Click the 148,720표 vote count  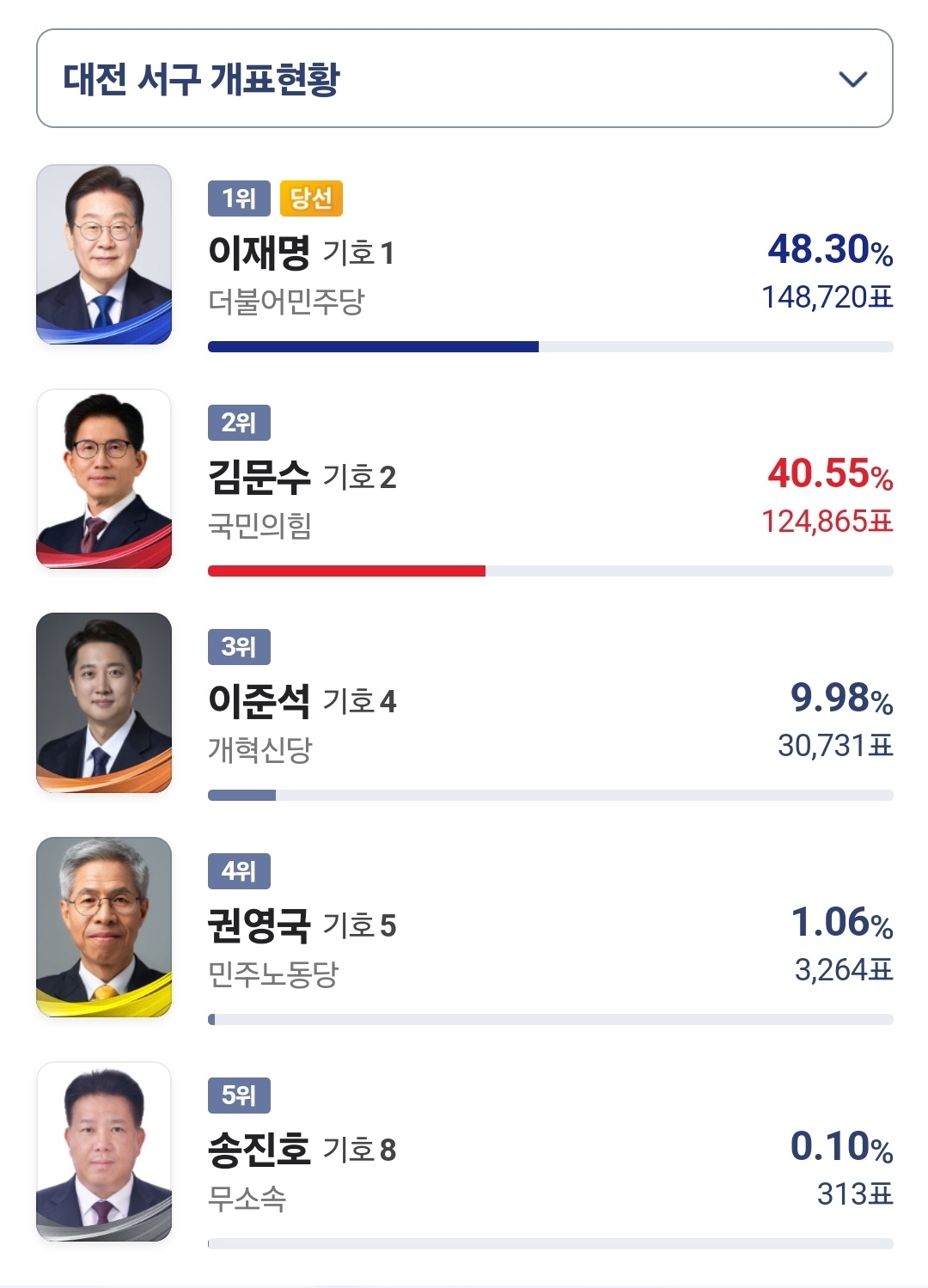[827, 297]
